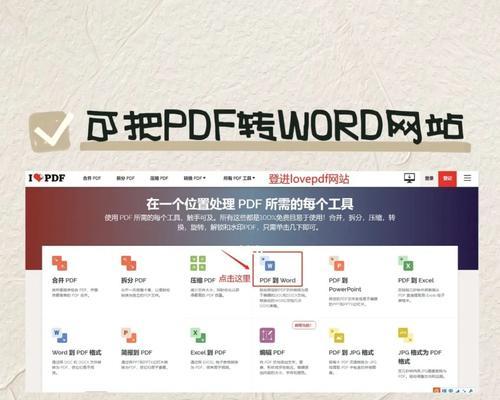
Task: Click the PDF 到 Word tool icon
Action: coord(268,263)
